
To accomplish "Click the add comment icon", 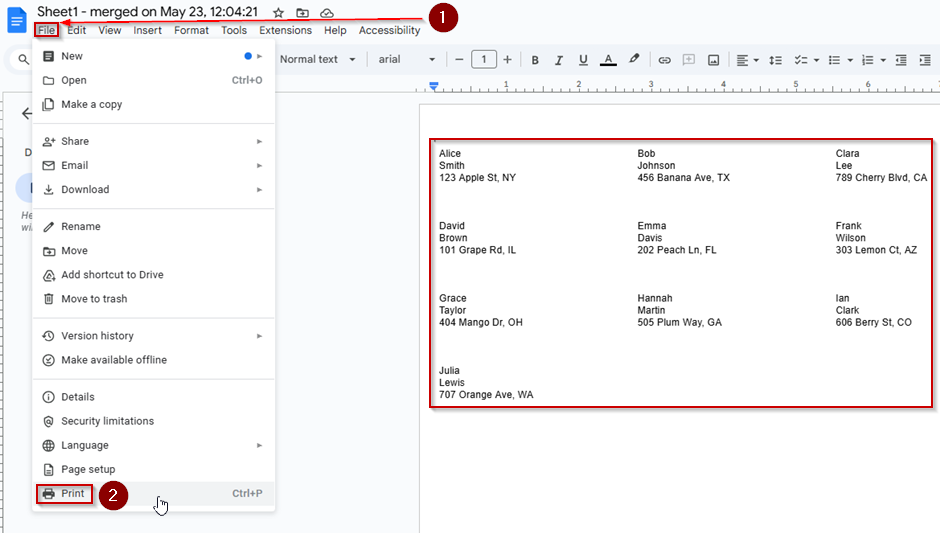I will point(689,59).
